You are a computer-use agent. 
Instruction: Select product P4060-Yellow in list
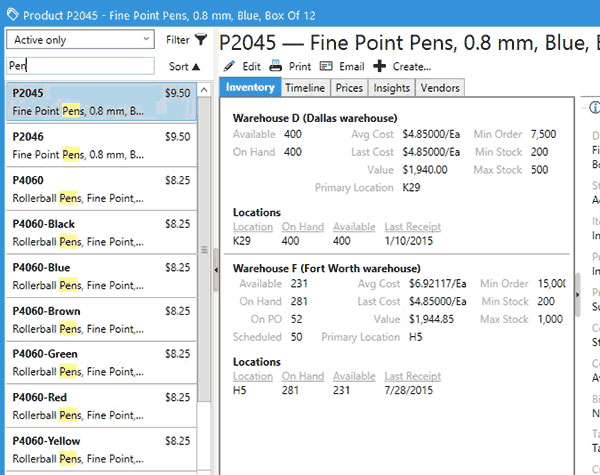101,450
